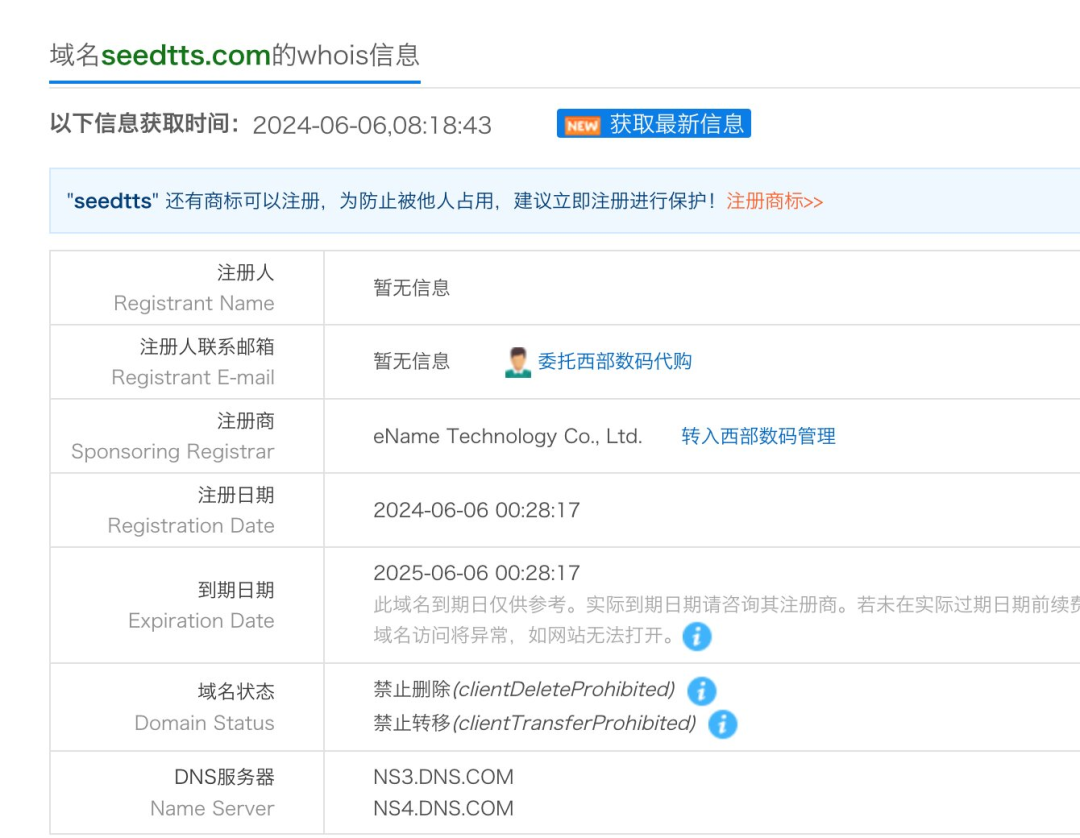Click 暂无信息 in the Registrant E-mail row

[x=412, y=362]
